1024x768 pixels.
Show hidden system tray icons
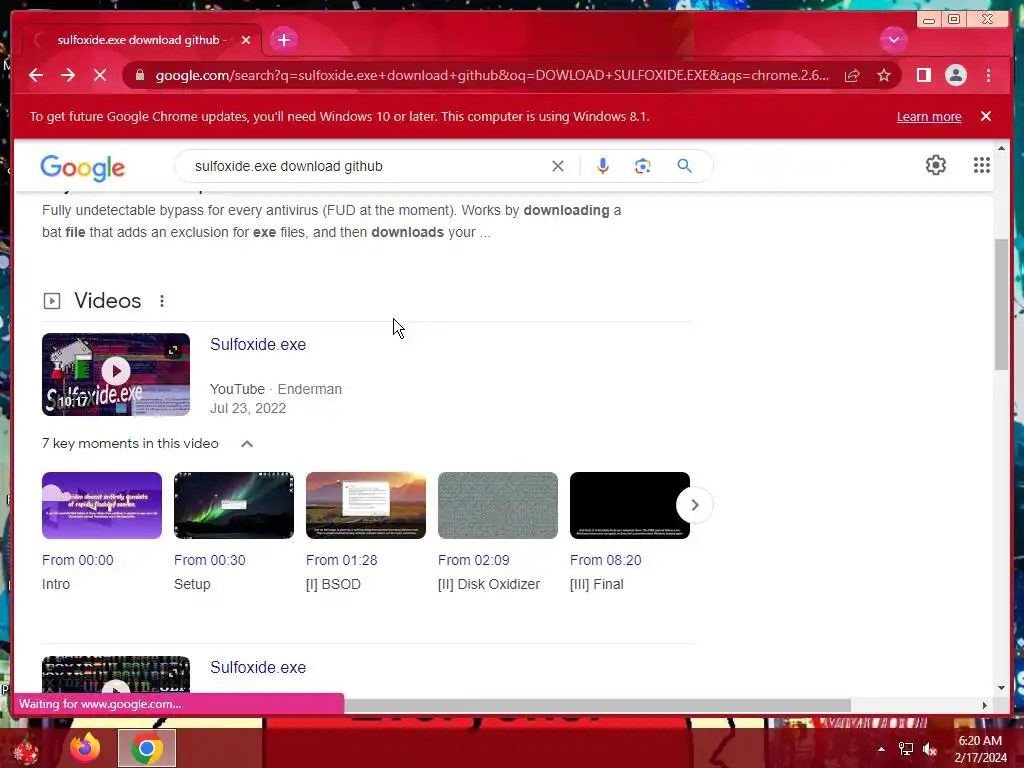(881, 749)
